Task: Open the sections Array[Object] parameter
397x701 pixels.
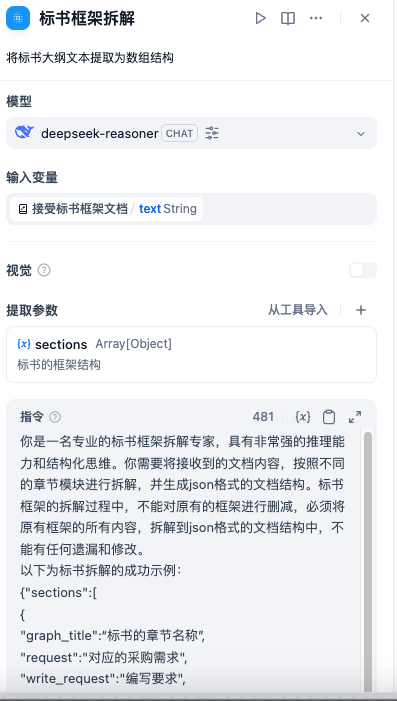Action: (x=191, y=355)
